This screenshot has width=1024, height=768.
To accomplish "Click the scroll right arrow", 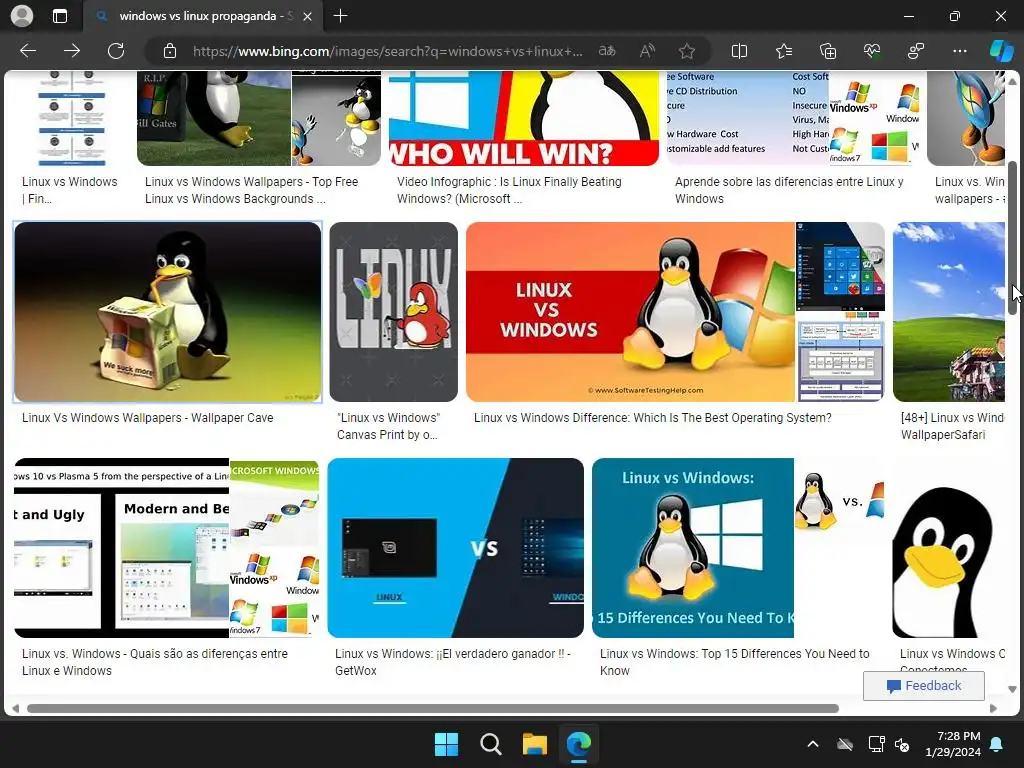I will (993, 709).
